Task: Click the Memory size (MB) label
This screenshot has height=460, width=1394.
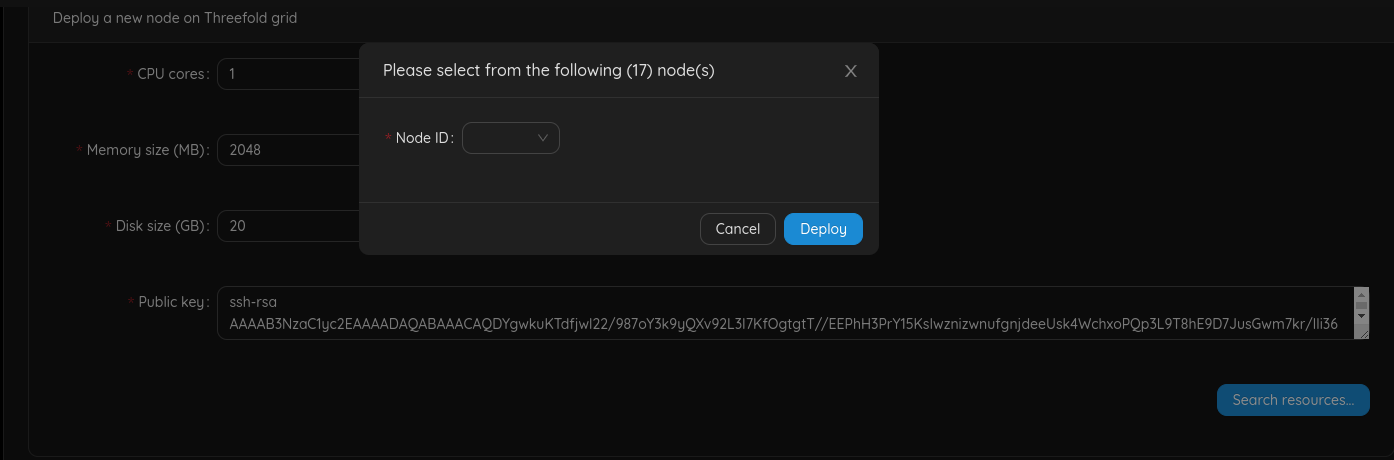Action: tap(146, 150)
